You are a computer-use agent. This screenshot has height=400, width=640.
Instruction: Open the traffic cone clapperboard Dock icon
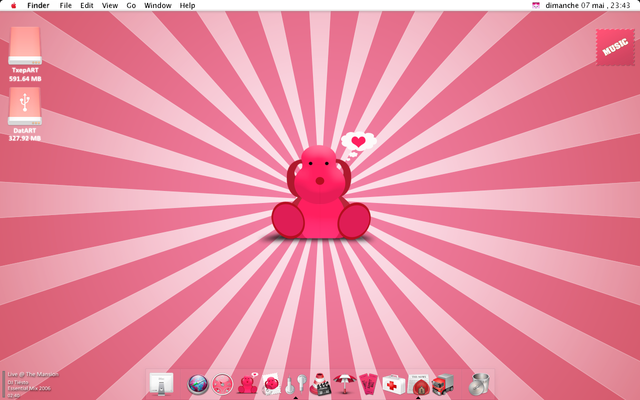[x=320, y=384]
